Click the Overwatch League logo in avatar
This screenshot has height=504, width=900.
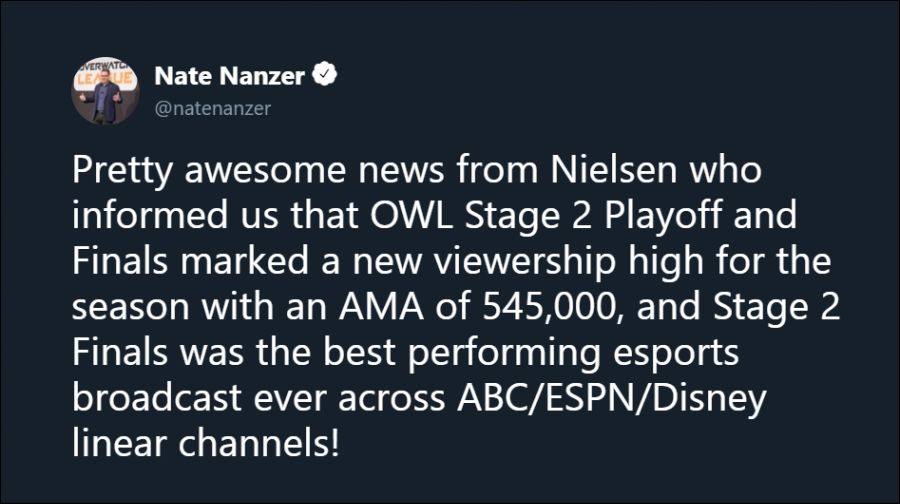pos(105,76)
